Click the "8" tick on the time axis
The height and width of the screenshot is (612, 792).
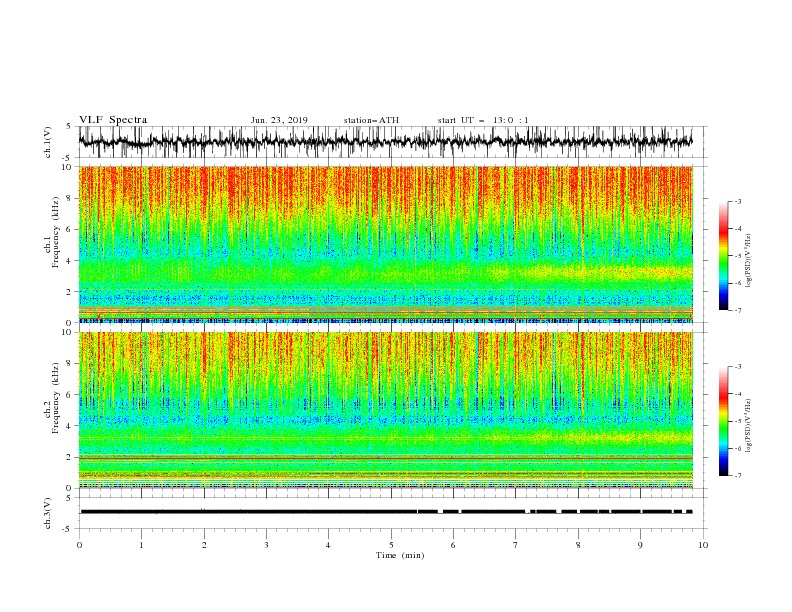(578, 545)
